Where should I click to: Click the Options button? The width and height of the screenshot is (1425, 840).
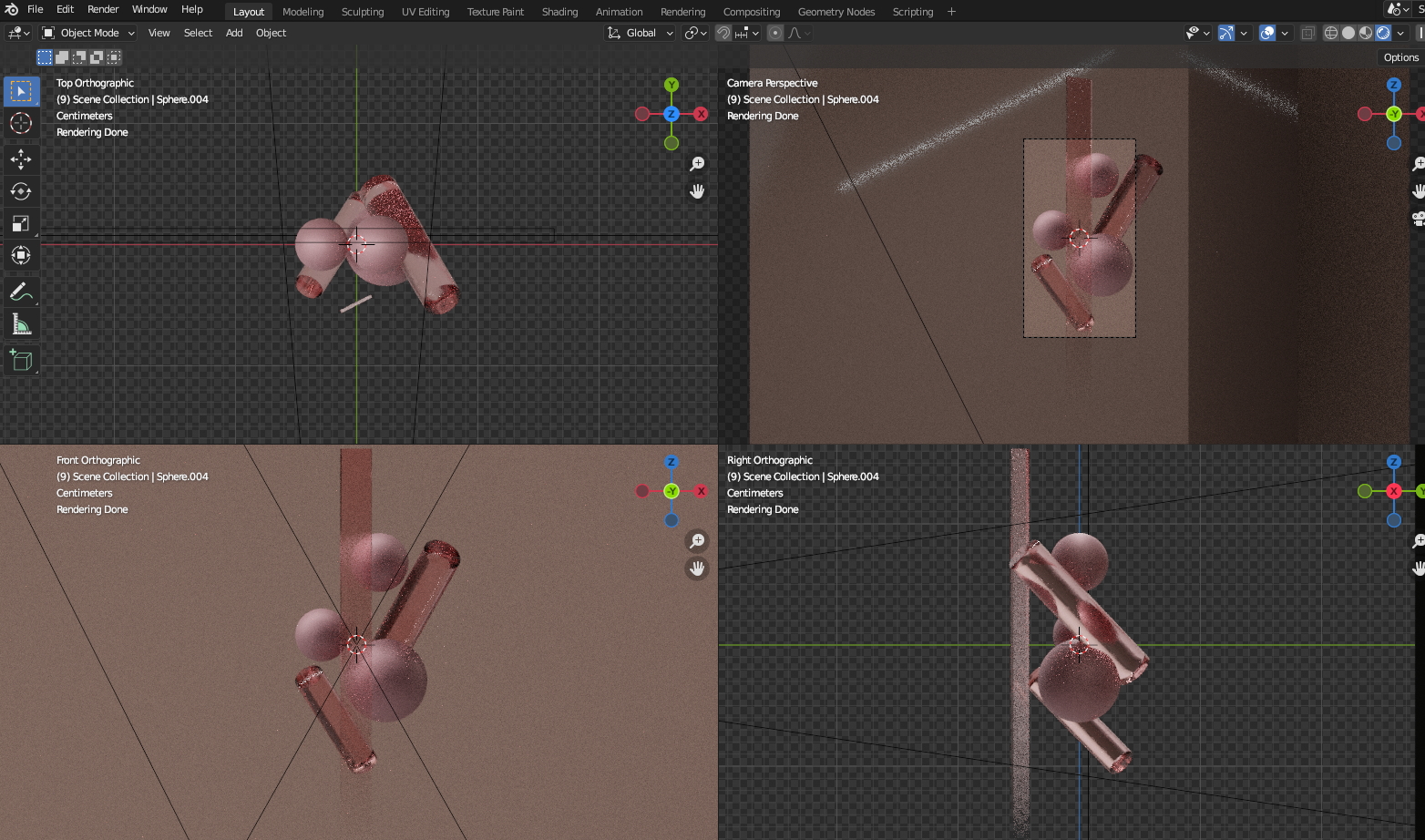pos(1400,57)
